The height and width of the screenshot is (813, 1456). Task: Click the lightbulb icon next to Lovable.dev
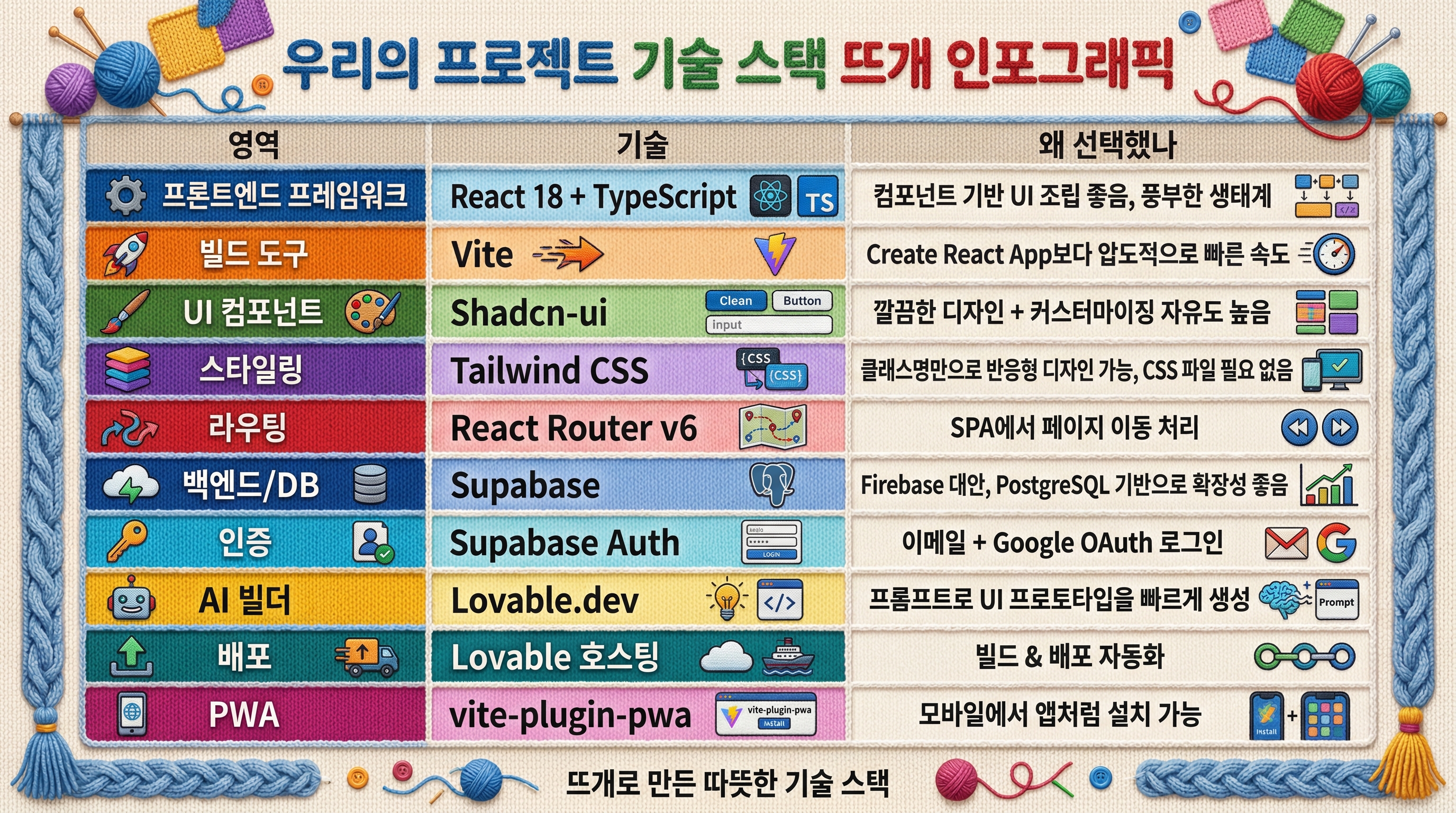click(727, 599)
